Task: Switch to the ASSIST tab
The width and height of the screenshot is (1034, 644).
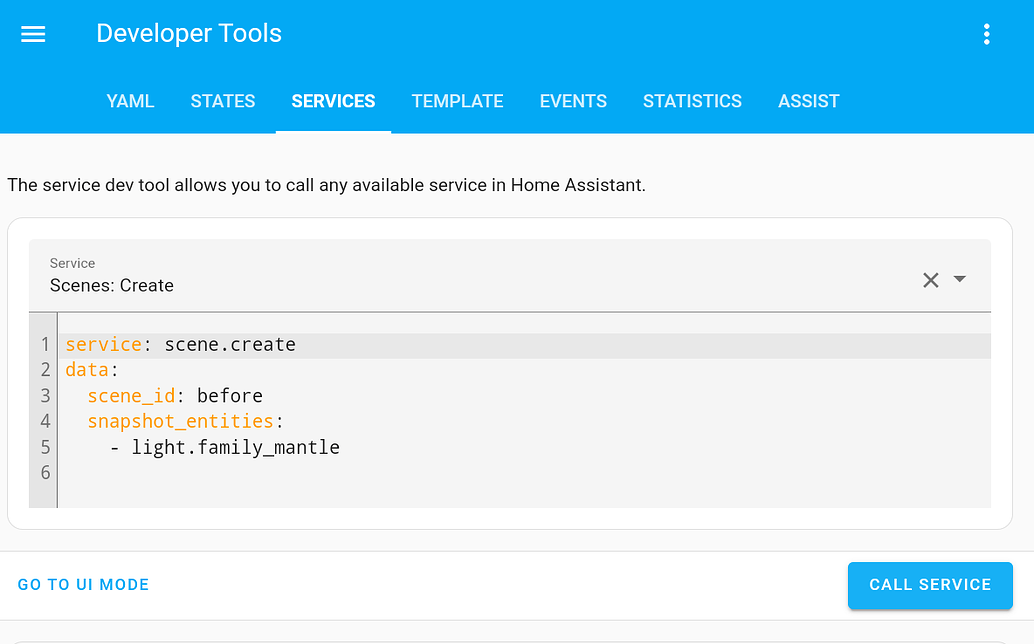Action: [808, 101]
